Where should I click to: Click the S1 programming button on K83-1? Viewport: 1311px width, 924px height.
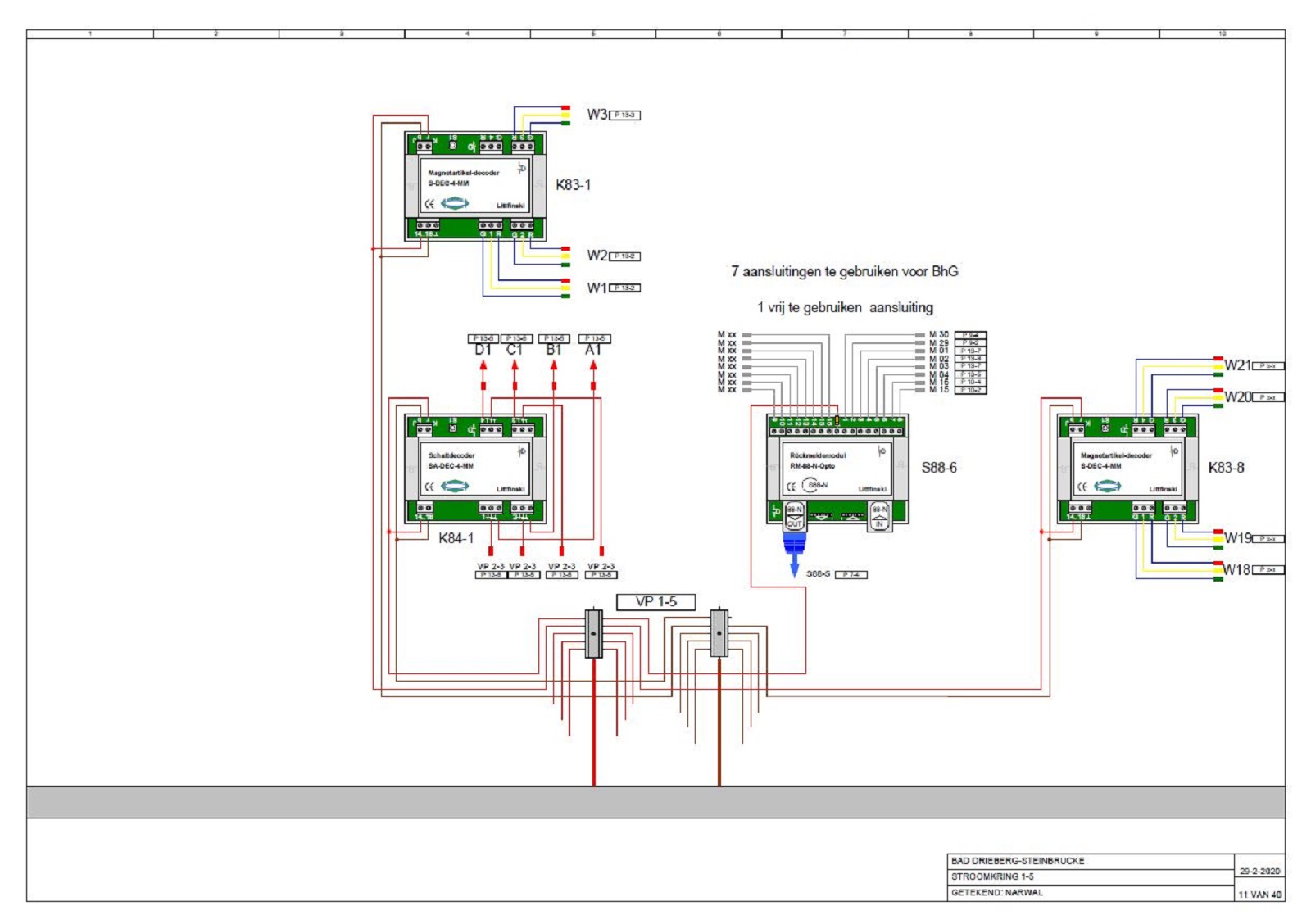[453, 145]
